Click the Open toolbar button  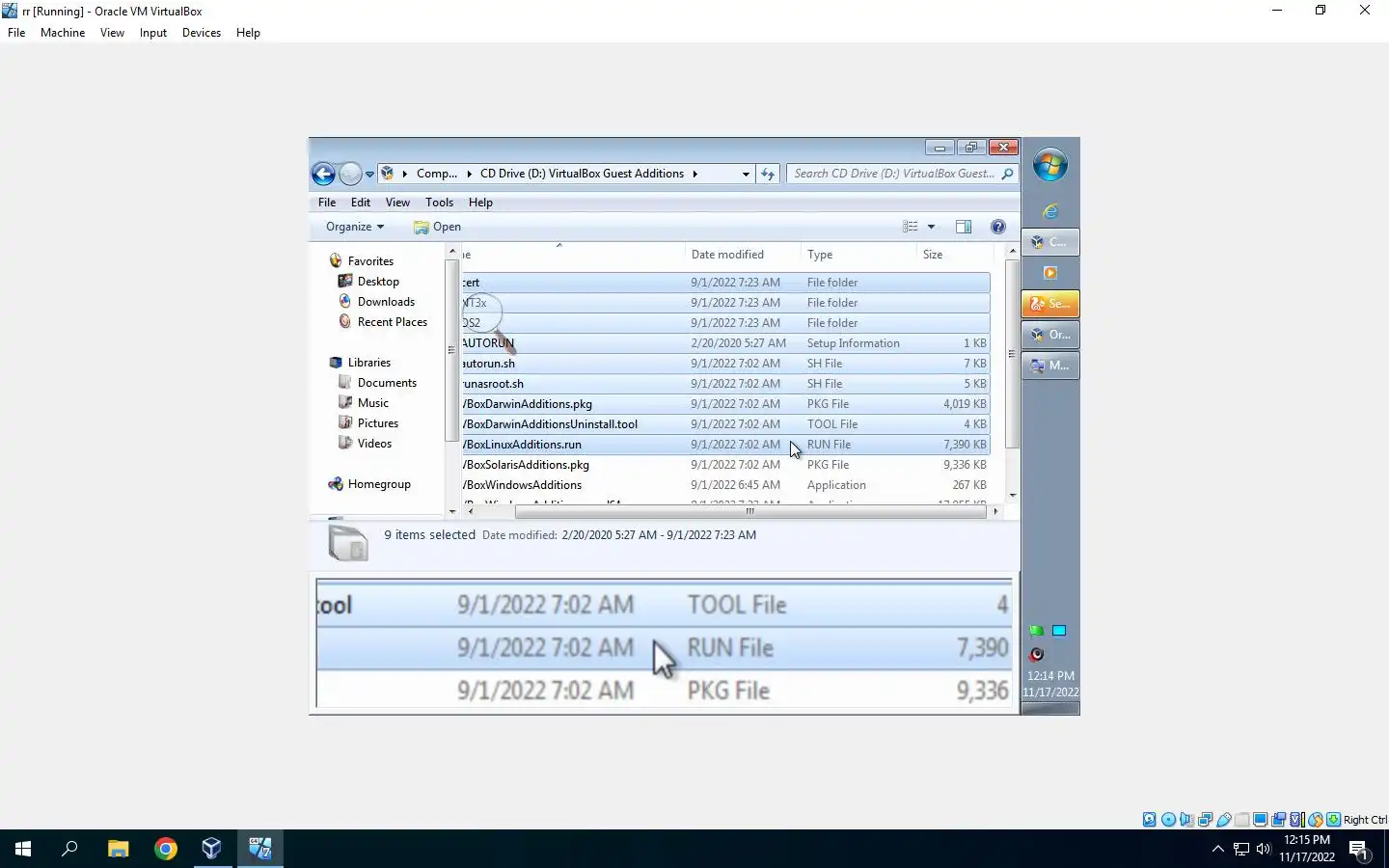pos(437,227)
